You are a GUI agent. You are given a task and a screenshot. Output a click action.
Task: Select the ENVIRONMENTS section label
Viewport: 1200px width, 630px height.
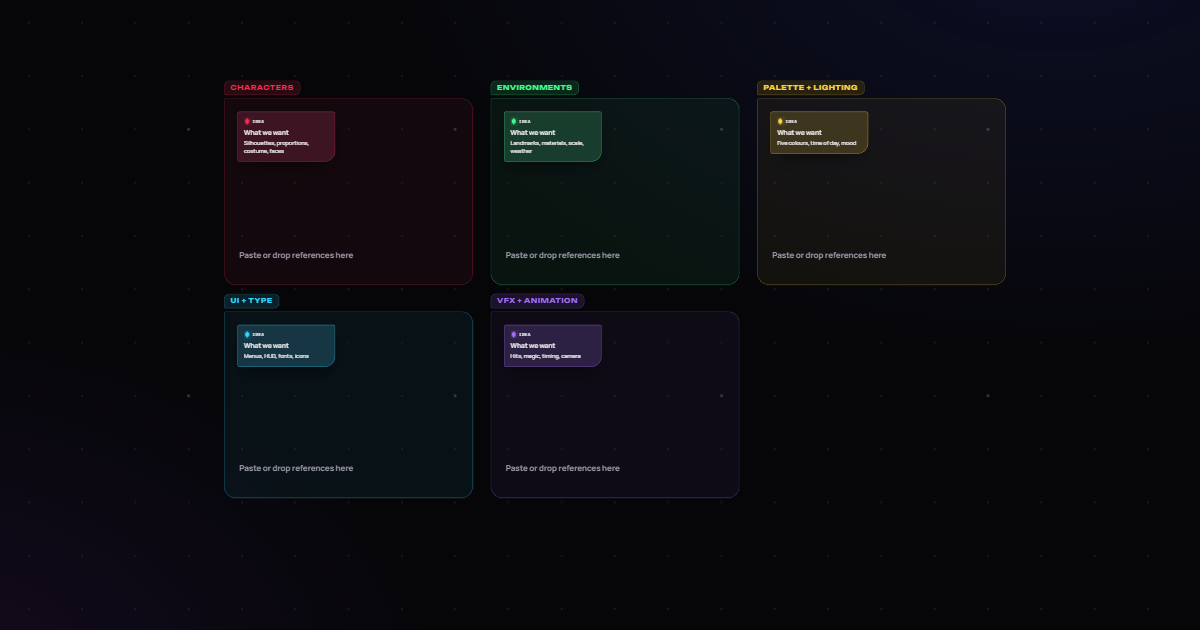534,88
